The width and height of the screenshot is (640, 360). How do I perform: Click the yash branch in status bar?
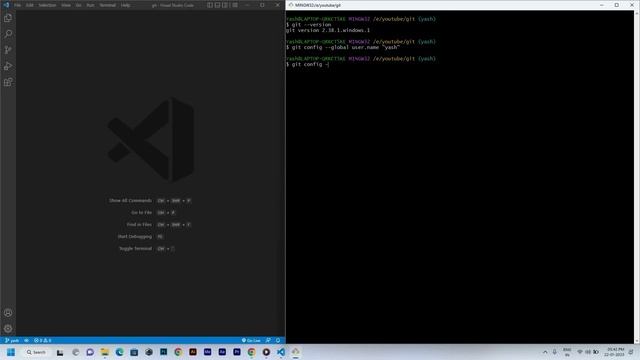[x=12, y=340]
